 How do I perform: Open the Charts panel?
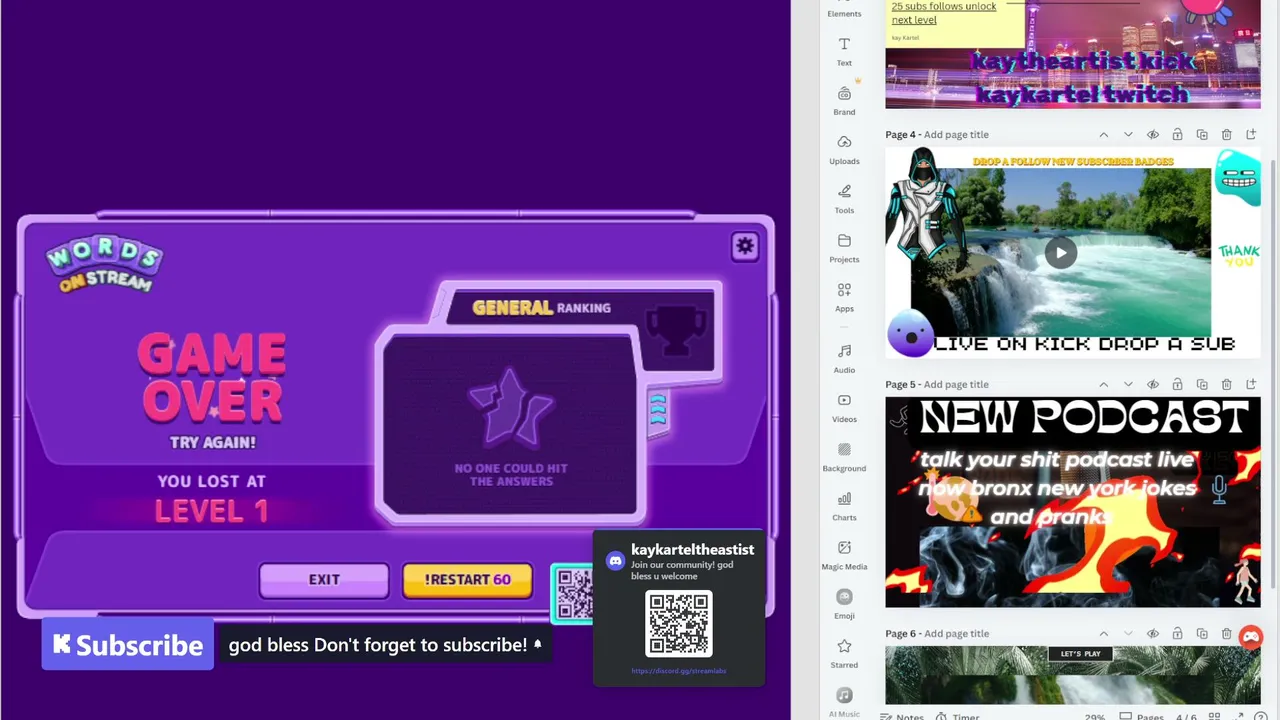click(844, 505)
